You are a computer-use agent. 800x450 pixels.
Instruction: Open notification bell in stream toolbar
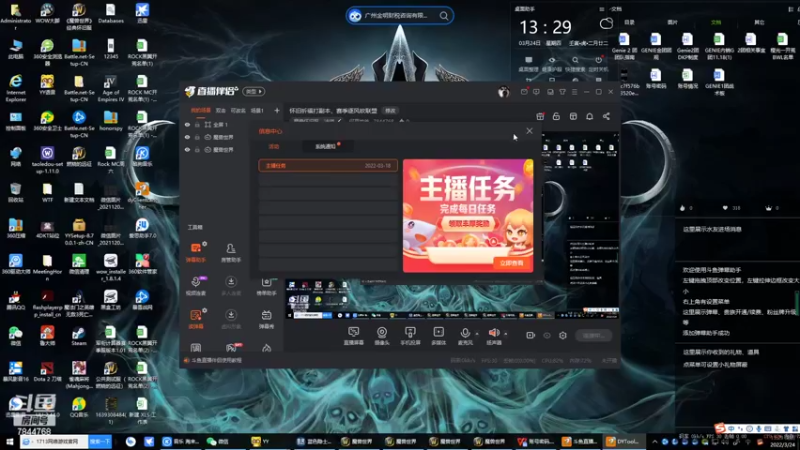pyautogui.click(x=589, y=116)
